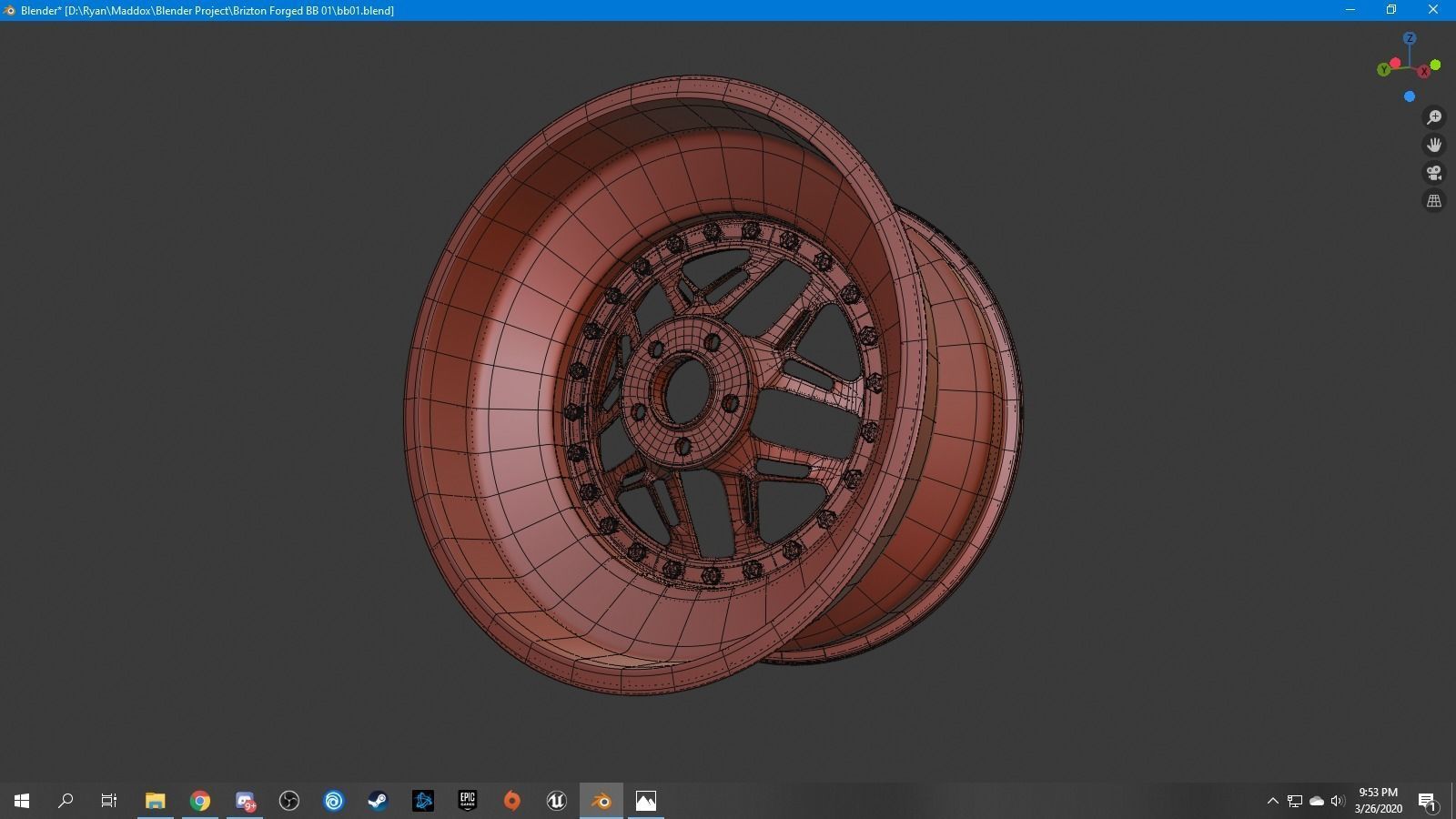Open Windows taskbar search
Viewport: 1456px width, 819px height.
[66, 801]
